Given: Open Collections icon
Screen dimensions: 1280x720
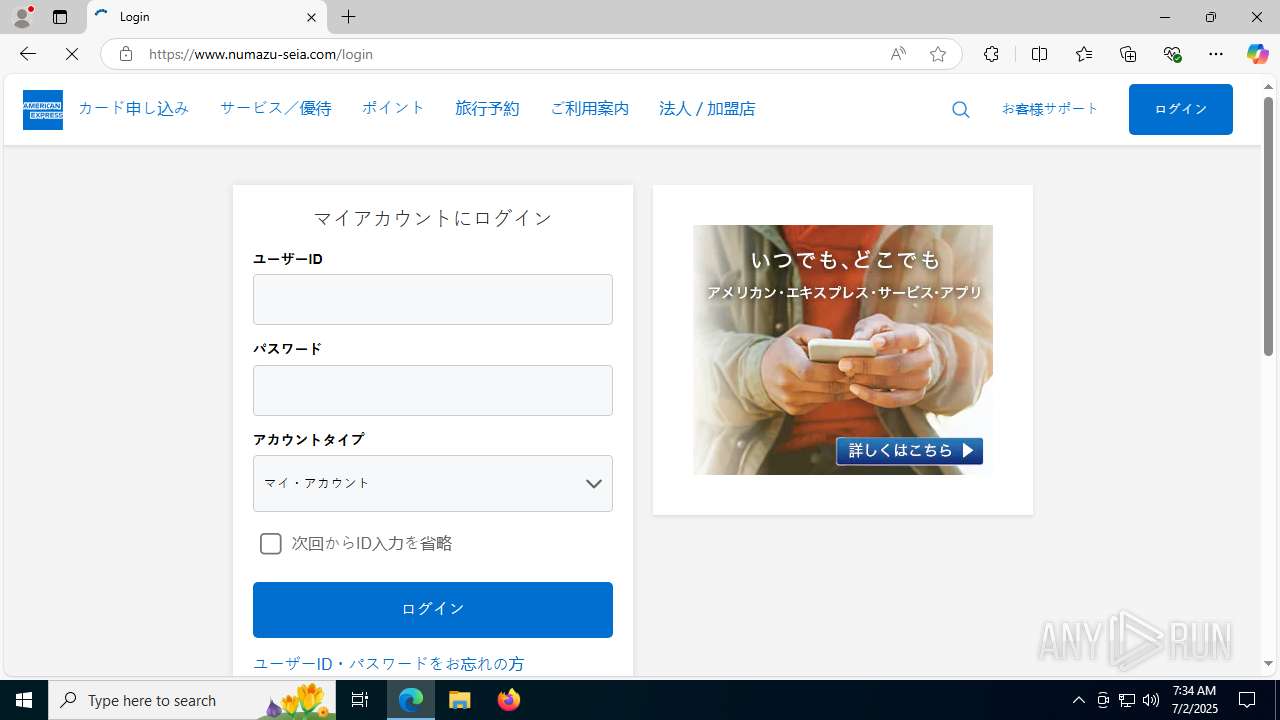Looking at the screenshot, I should [x=1128, y=54].
